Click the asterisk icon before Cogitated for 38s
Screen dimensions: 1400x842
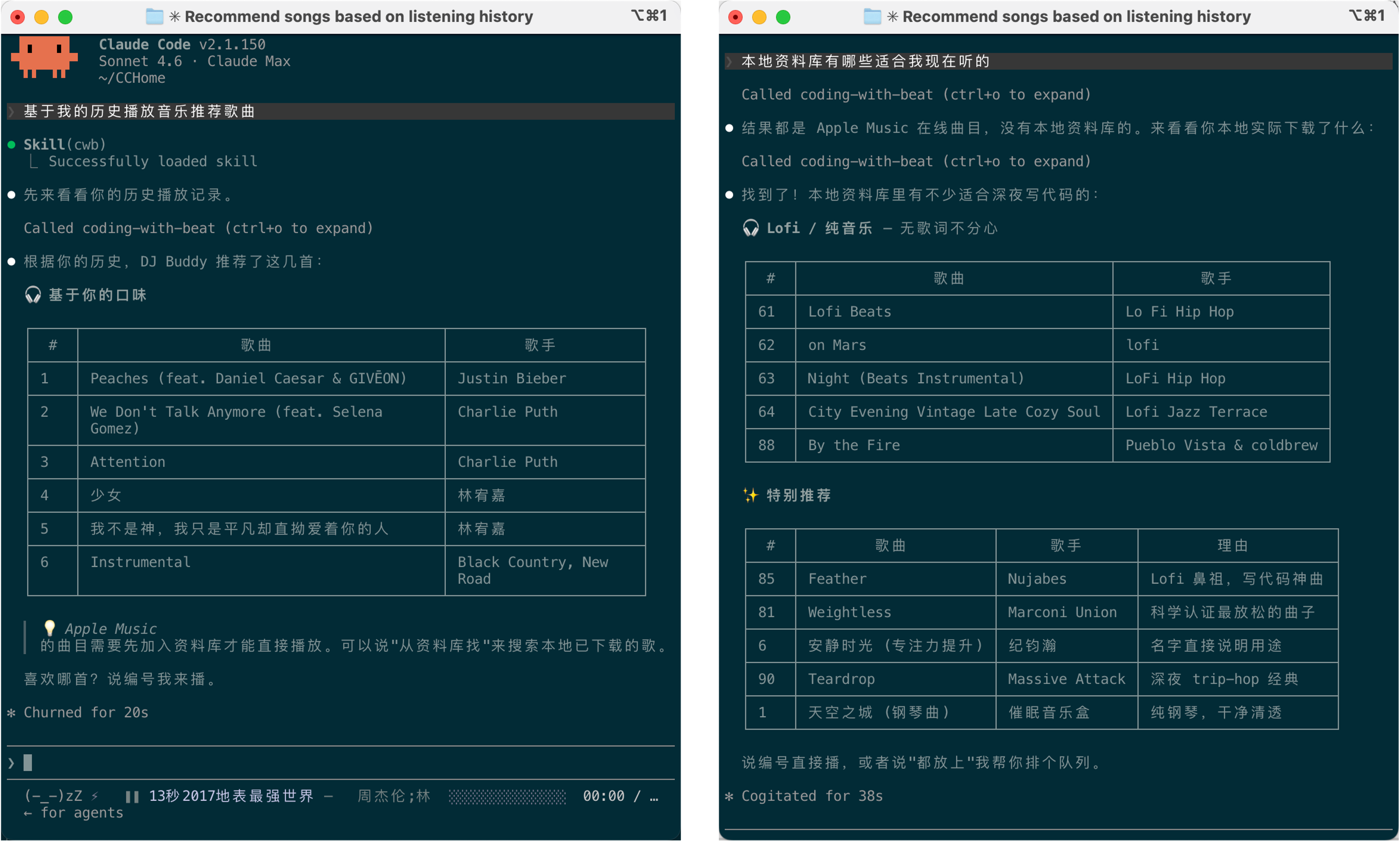tap(729, 796)
